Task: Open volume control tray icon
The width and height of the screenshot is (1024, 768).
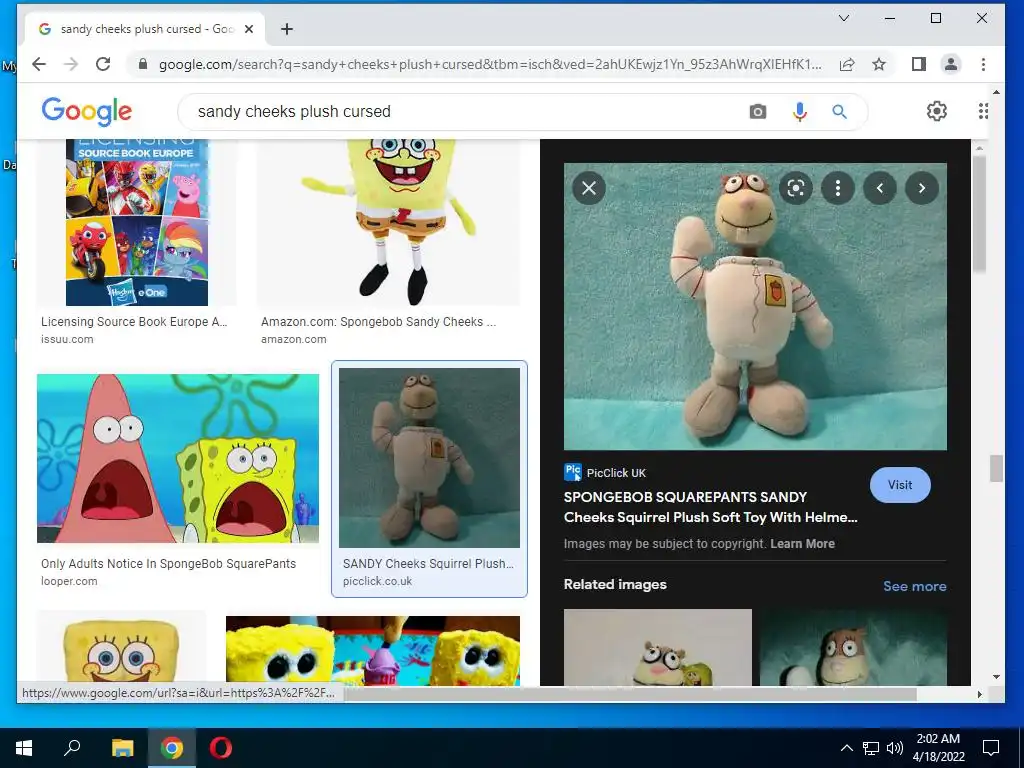Action: [894, 748]
